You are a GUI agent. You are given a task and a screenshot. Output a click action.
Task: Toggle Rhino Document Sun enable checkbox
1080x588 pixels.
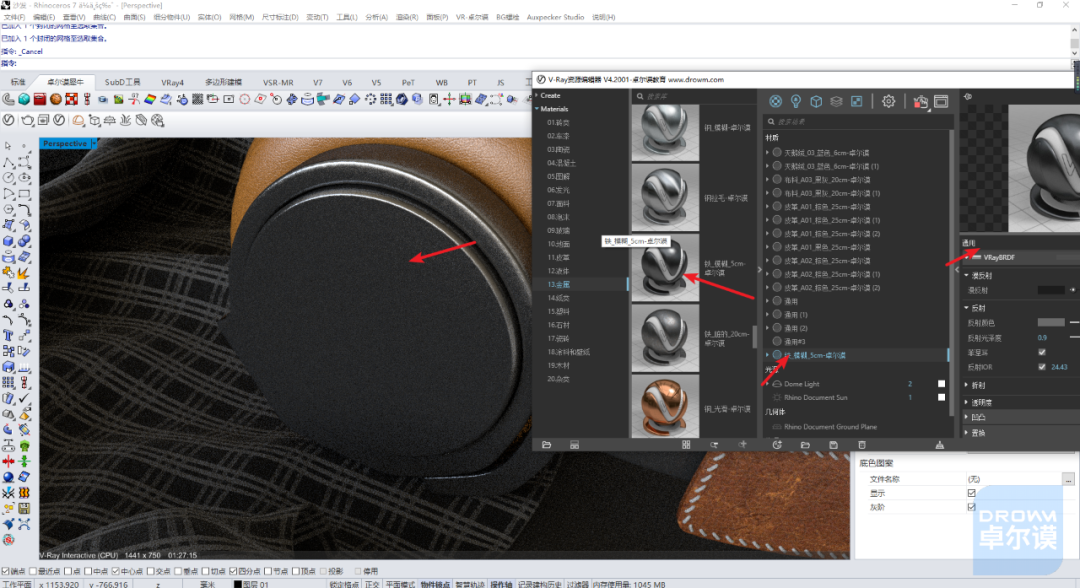[942, 397]
